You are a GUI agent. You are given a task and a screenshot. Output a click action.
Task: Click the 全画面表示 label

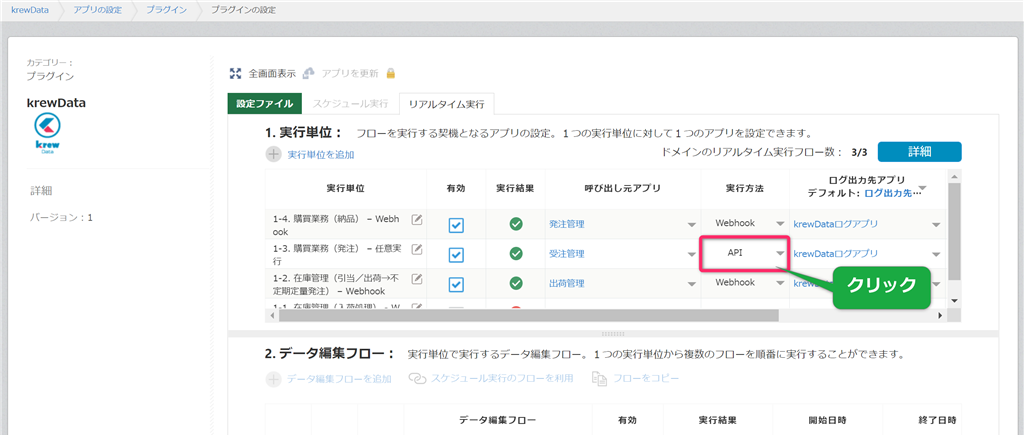click(272, 73)
